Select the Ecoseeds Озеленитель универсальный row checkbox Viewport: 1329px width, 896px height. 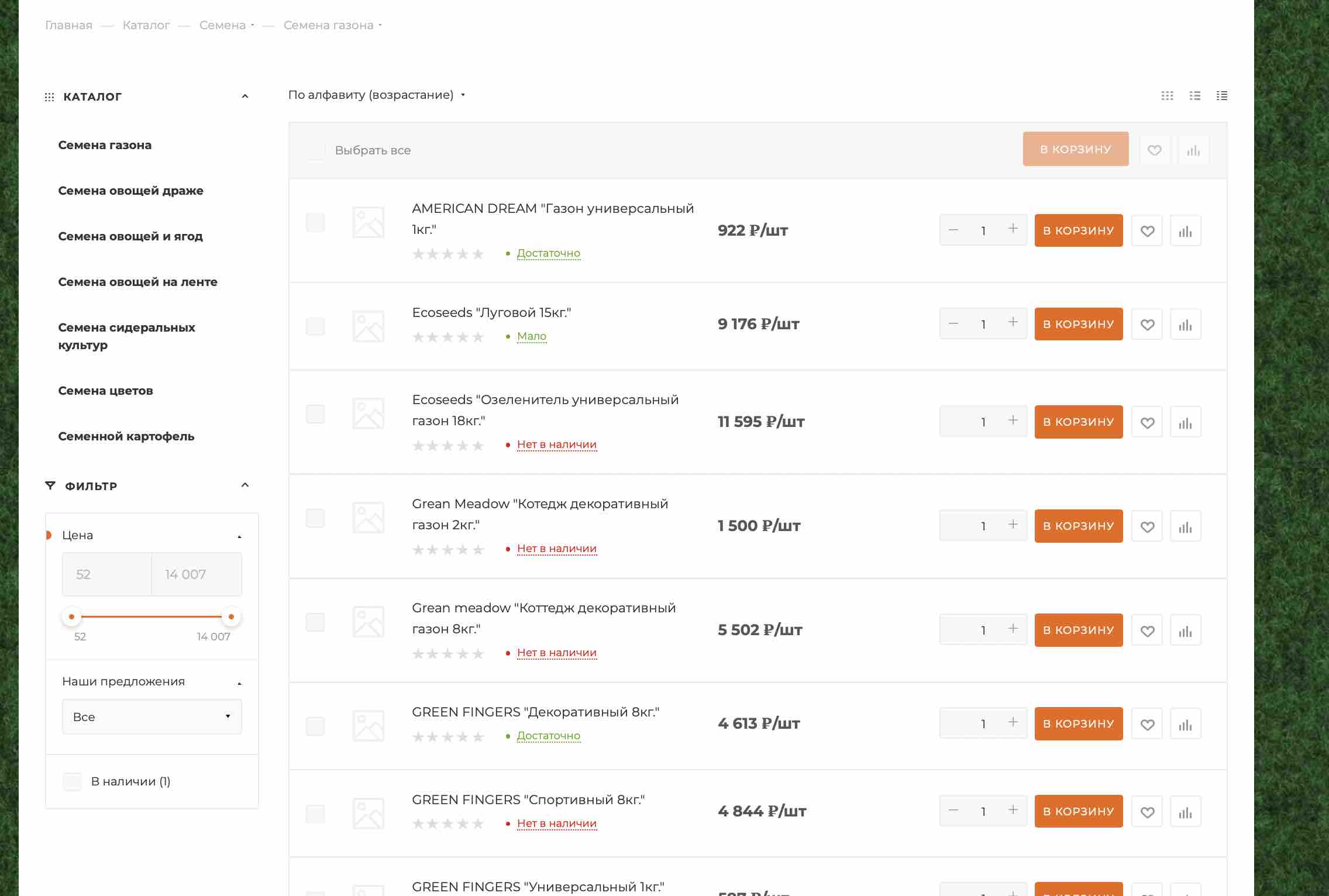pyautogui.click(x=315, y=414)
